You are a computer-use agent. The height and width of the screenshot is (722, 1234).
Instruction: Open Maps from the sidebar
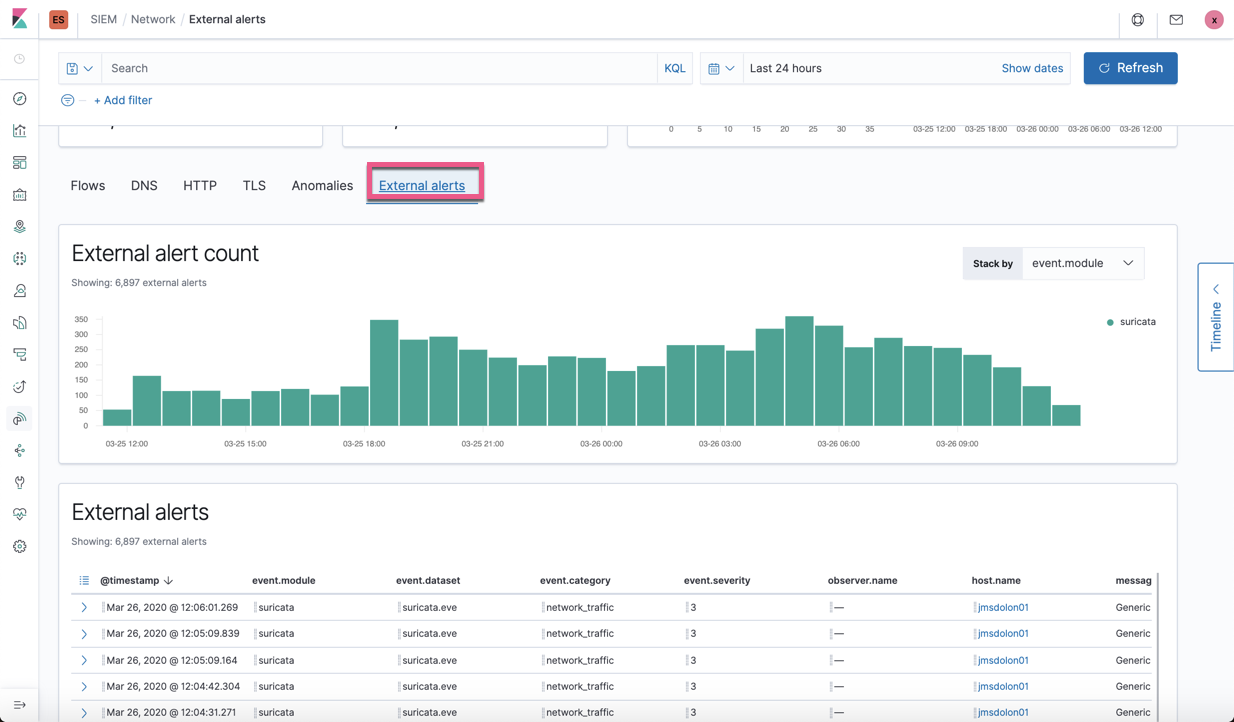pos(19,227)
